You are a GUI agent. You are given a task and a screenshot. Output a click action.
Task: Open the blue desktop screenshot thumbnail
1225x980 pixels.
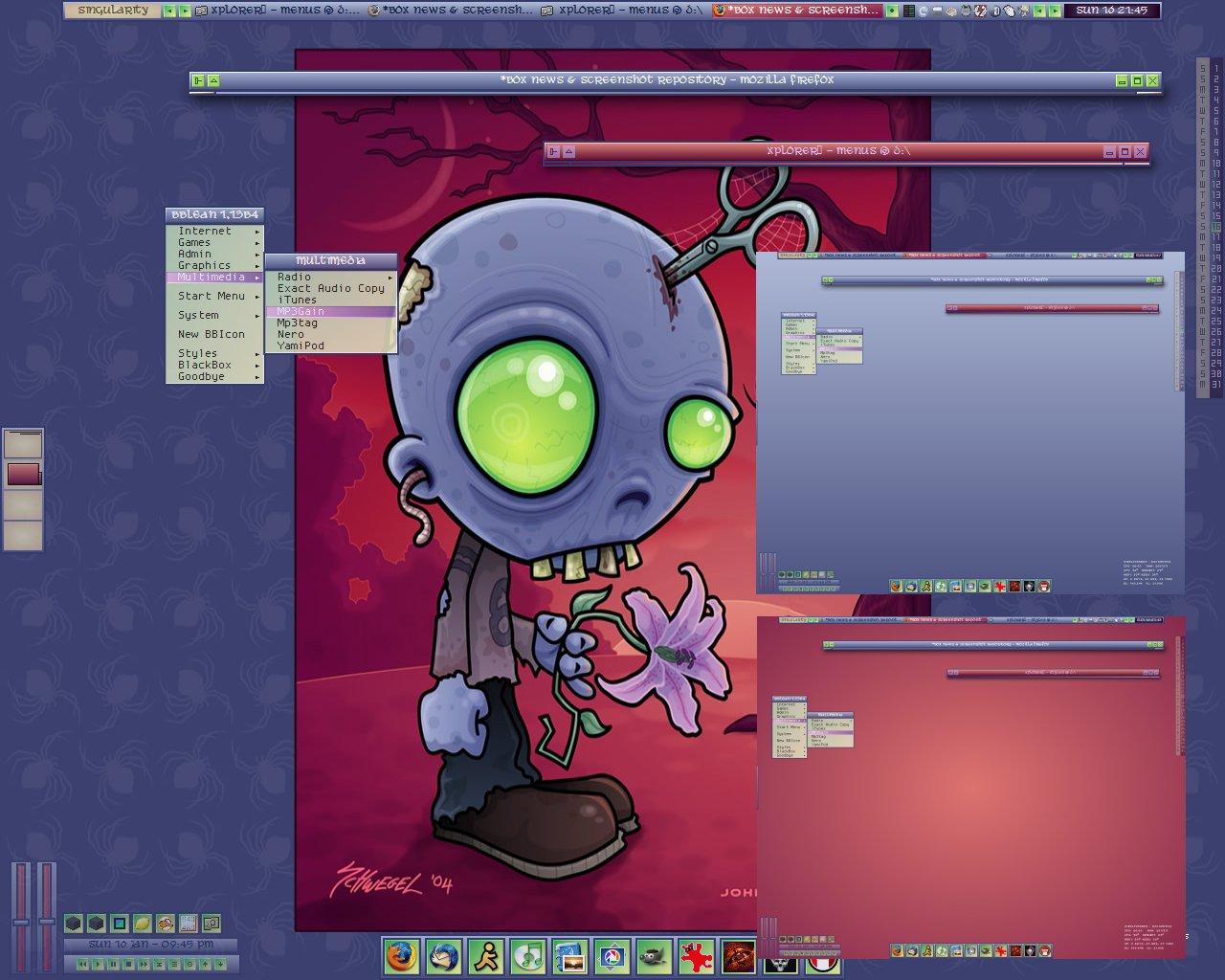point(970,423)
